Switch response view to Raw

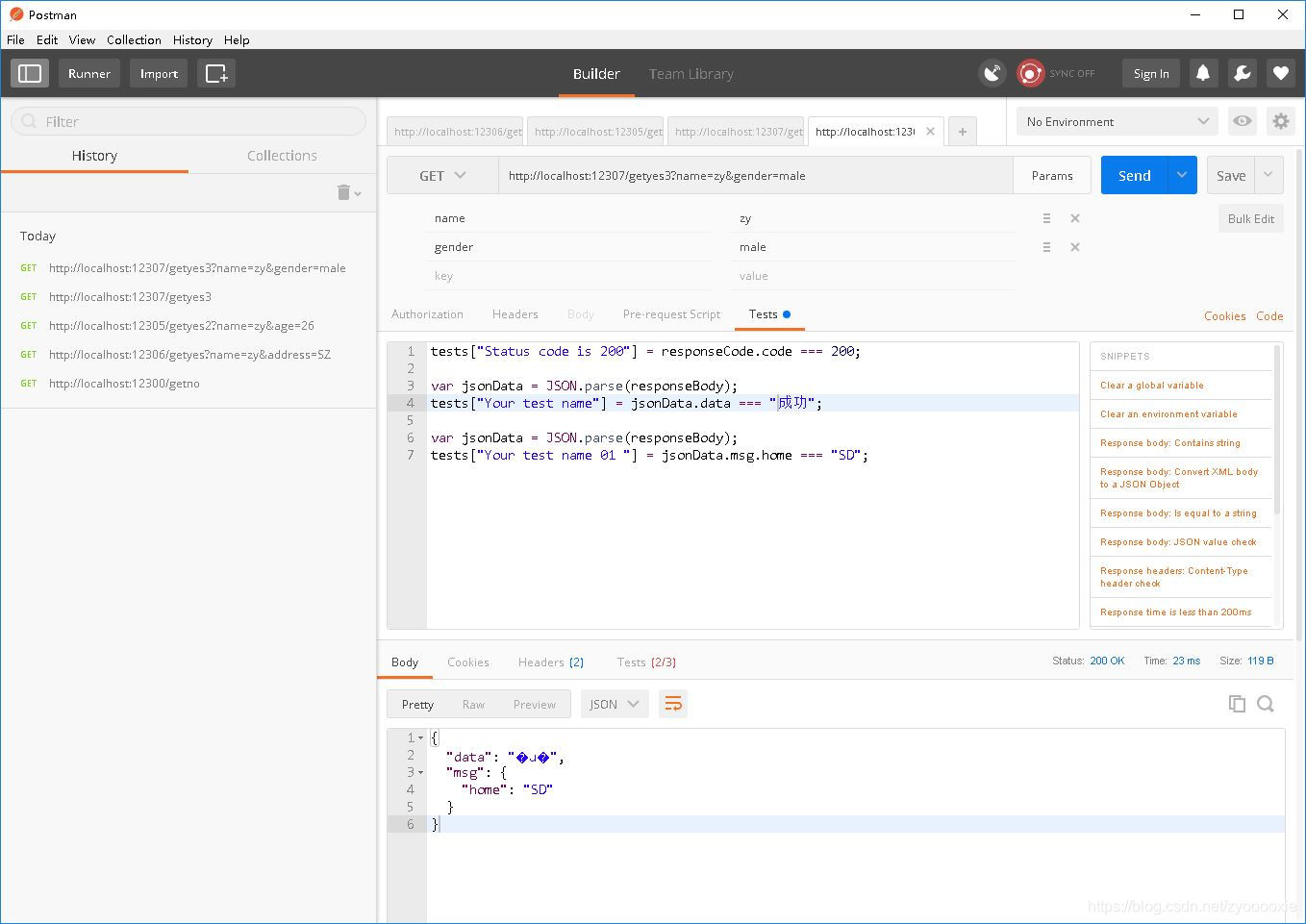[x=473, y=704]
